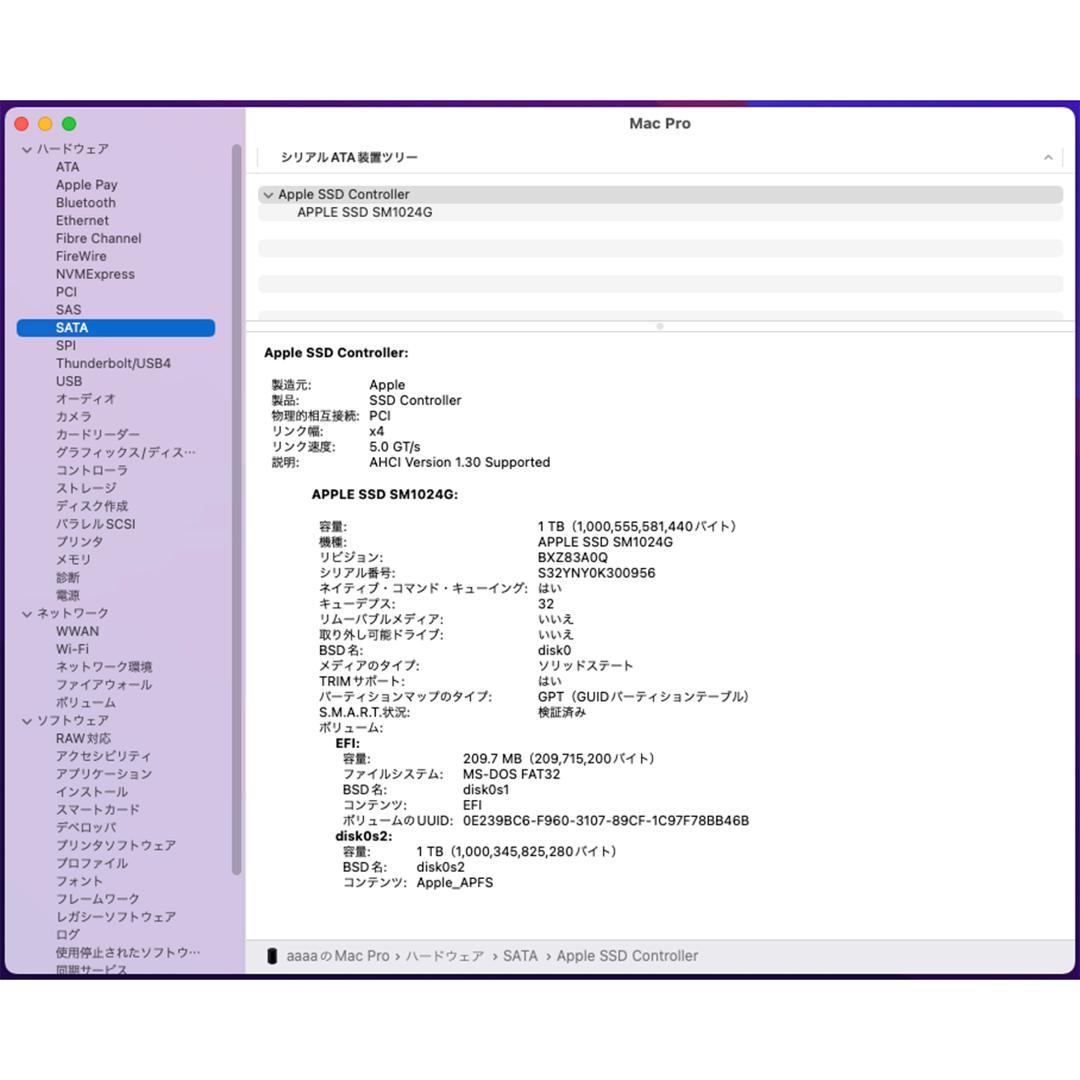The image size is (1080, 1080).
Task: Select USB in the sidebar
Action: coord(69,382)
